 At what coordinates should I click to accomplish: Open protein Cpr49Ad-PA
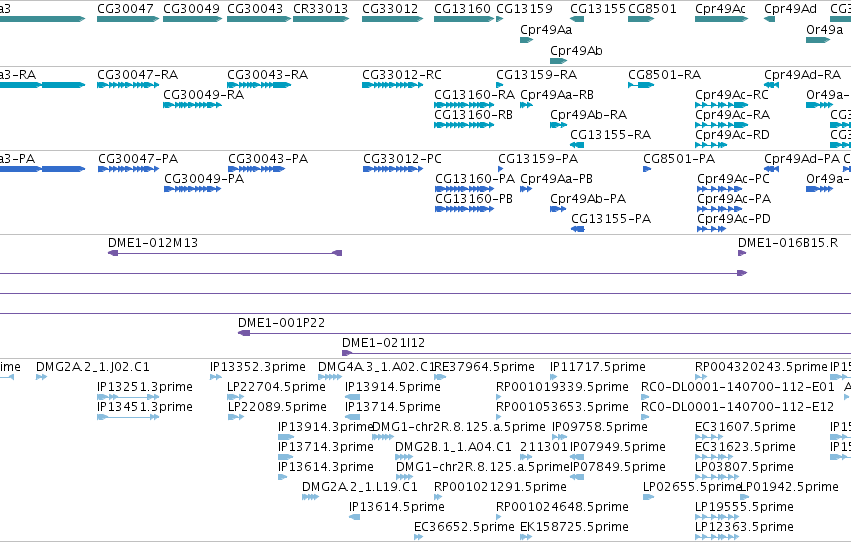coord(771,169)
